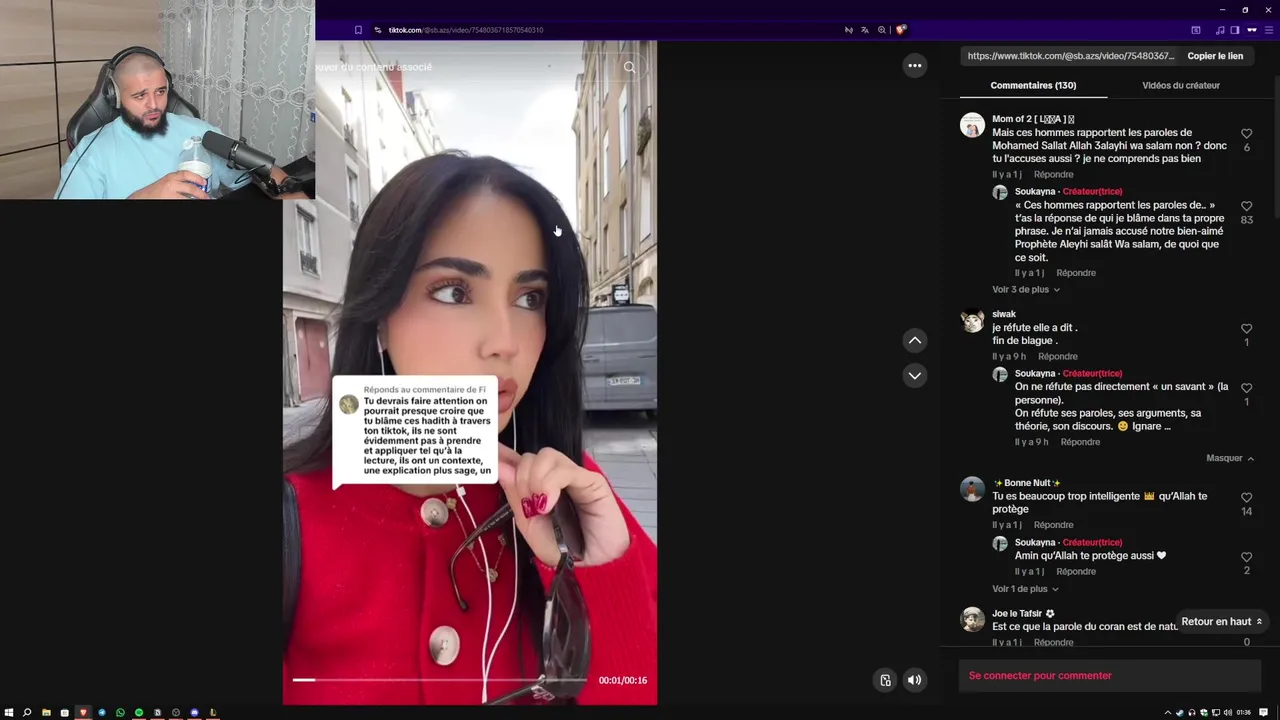Expand 'Voir 3 de plus' replies
Screen dimensions: 1280x720
point(1026,290)
